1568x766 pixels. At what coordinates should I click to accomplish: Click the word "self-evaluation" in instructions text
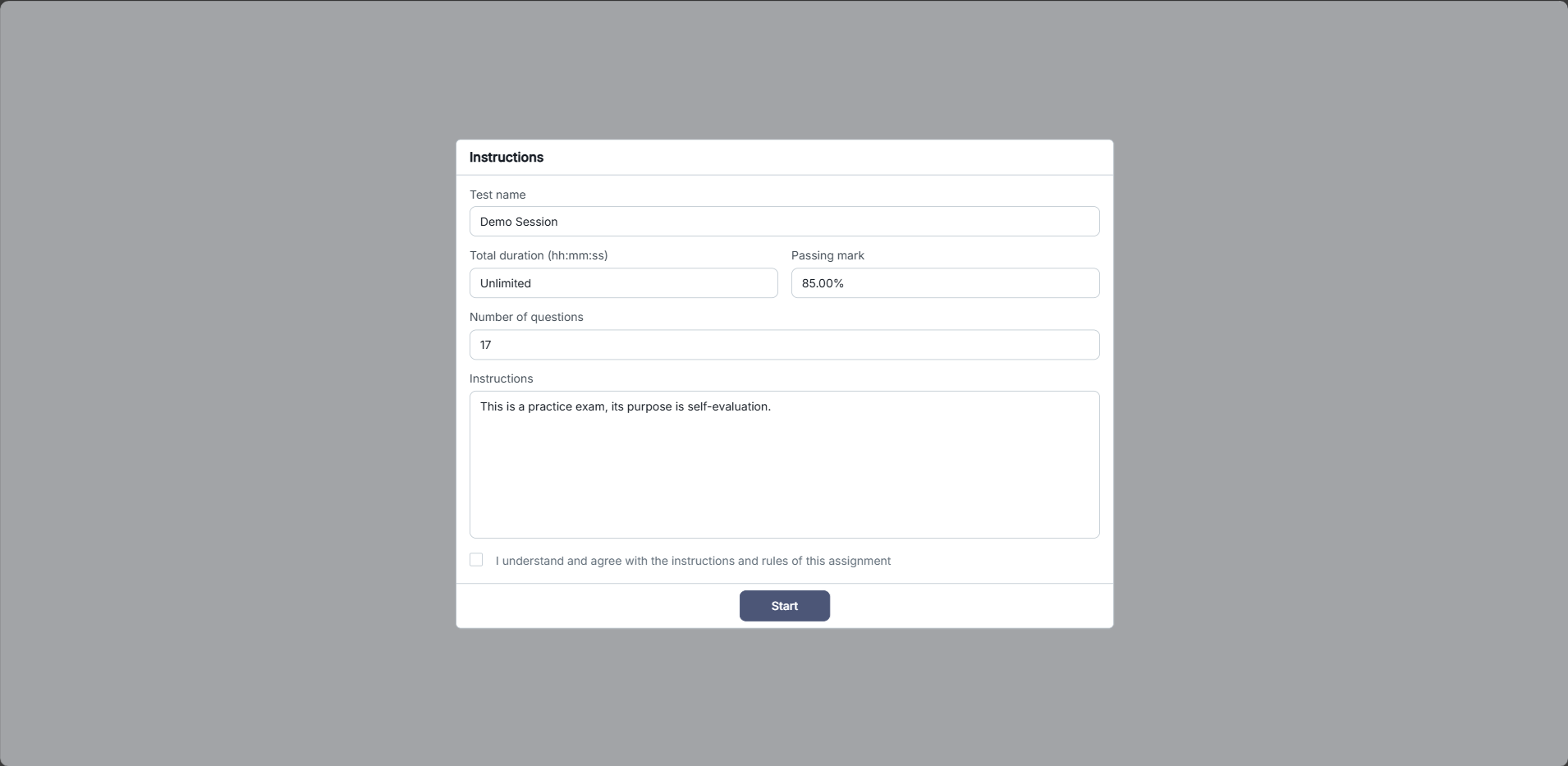tap(727, 406)
